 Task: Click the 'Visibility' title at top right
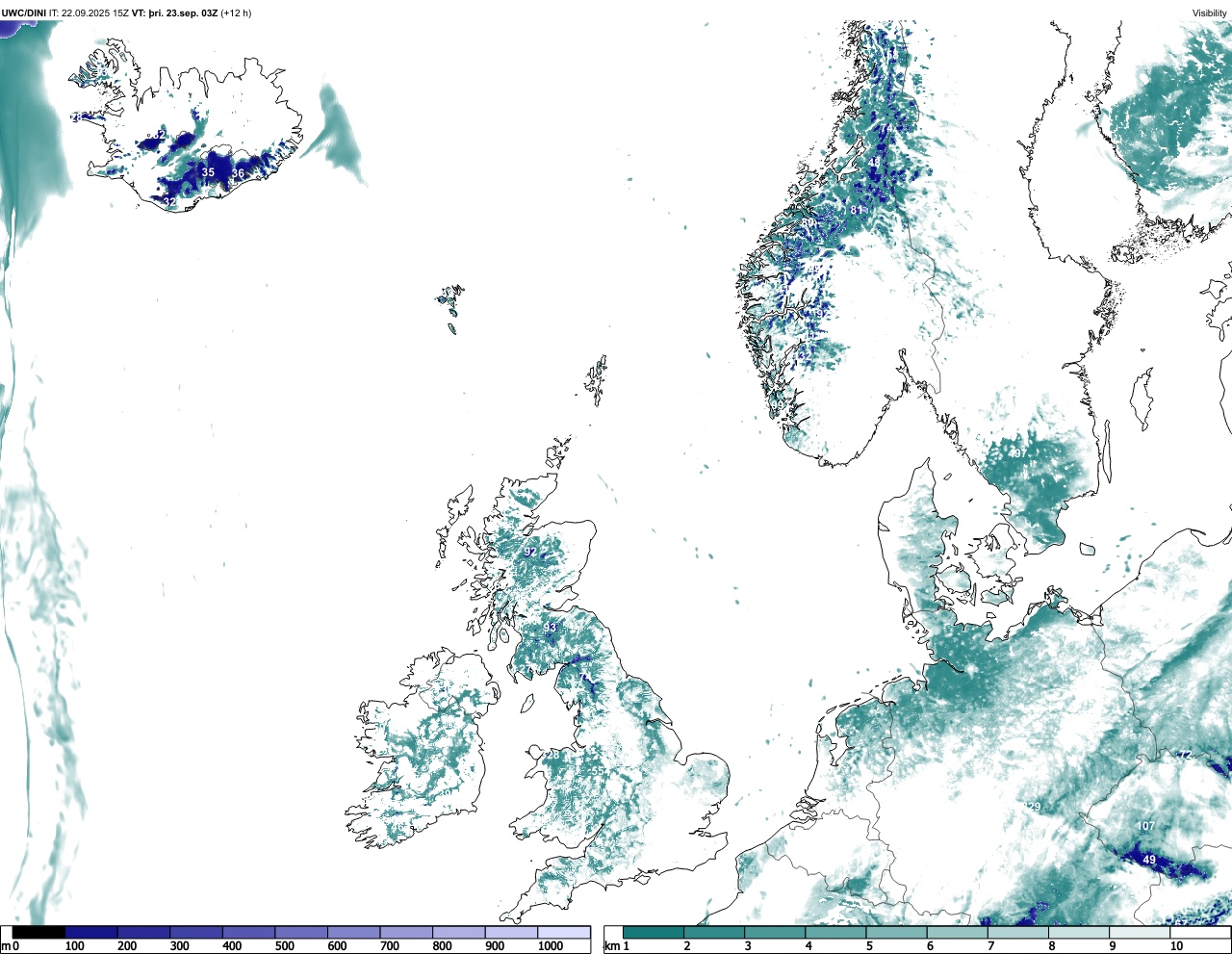tap(1209, 13)
